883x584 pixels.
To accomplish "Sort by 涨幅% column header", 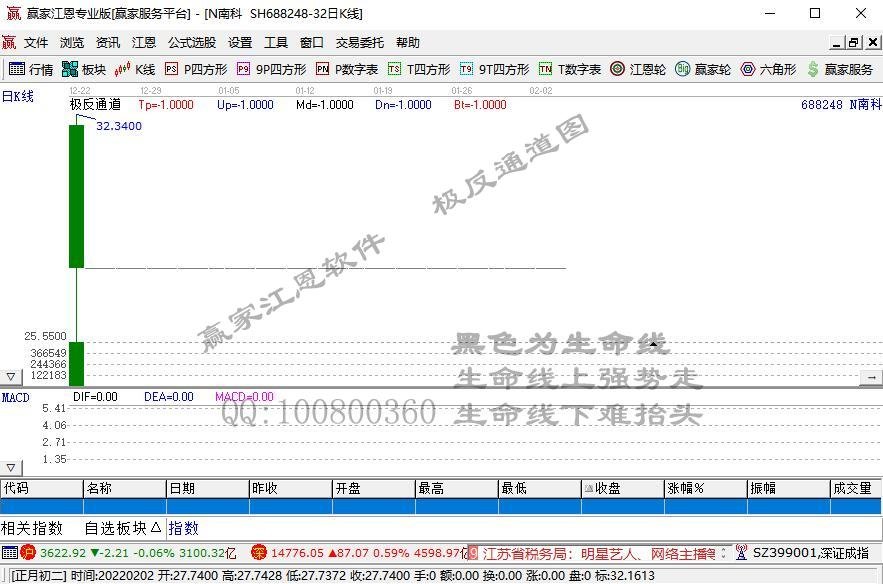I will (706, 488).
